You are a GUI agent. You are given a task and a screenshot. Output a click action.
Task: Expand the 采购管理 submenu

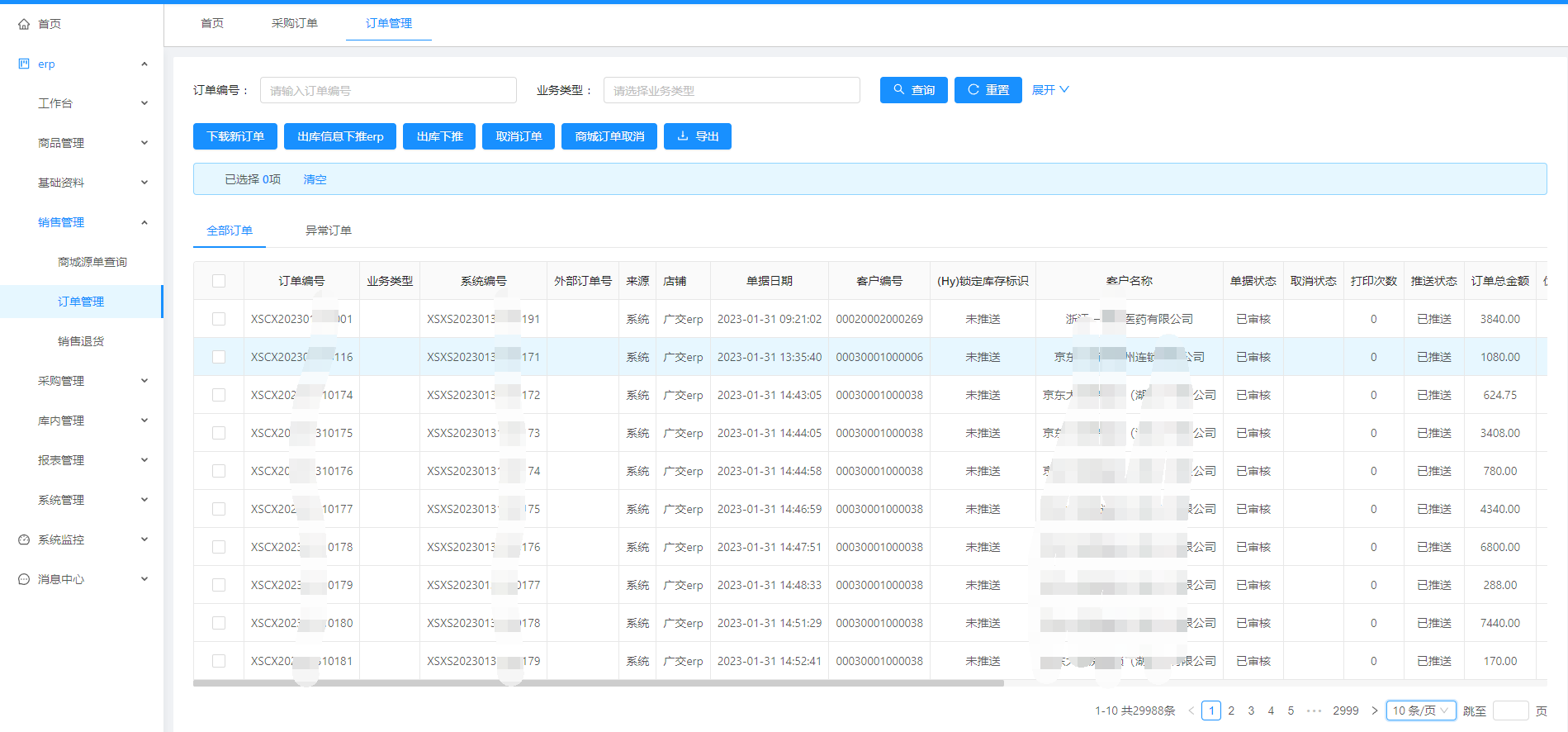click(144, 381)
